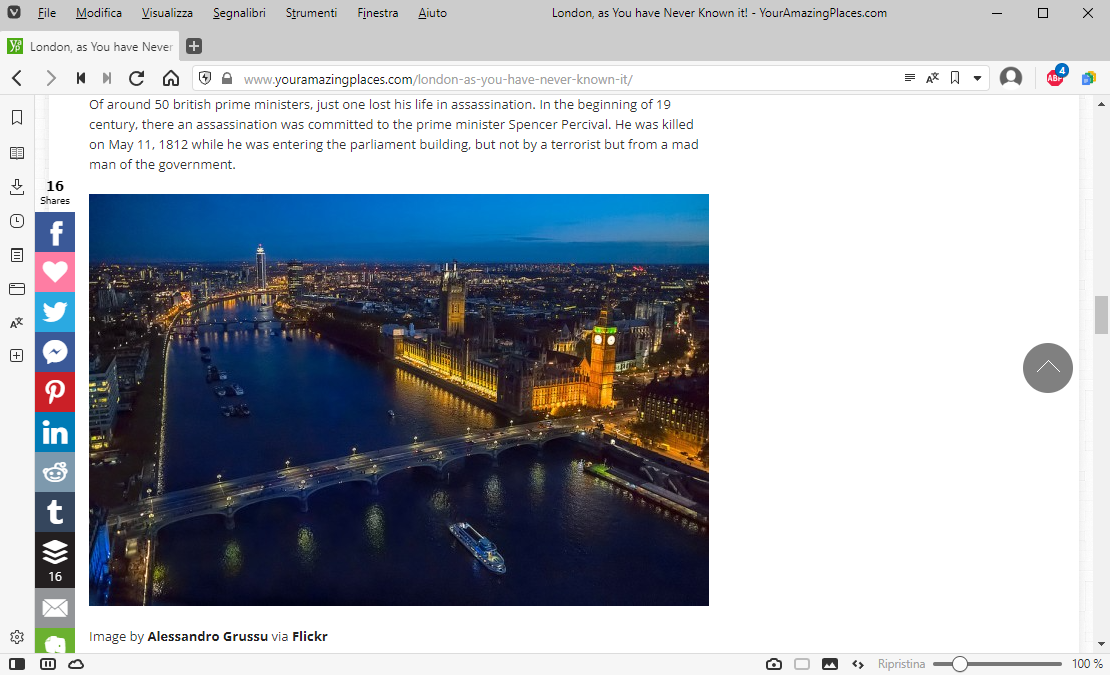Click the page scrollbar down arrow
This screenshot has width=1110, height=675.
click(1101, 645)
